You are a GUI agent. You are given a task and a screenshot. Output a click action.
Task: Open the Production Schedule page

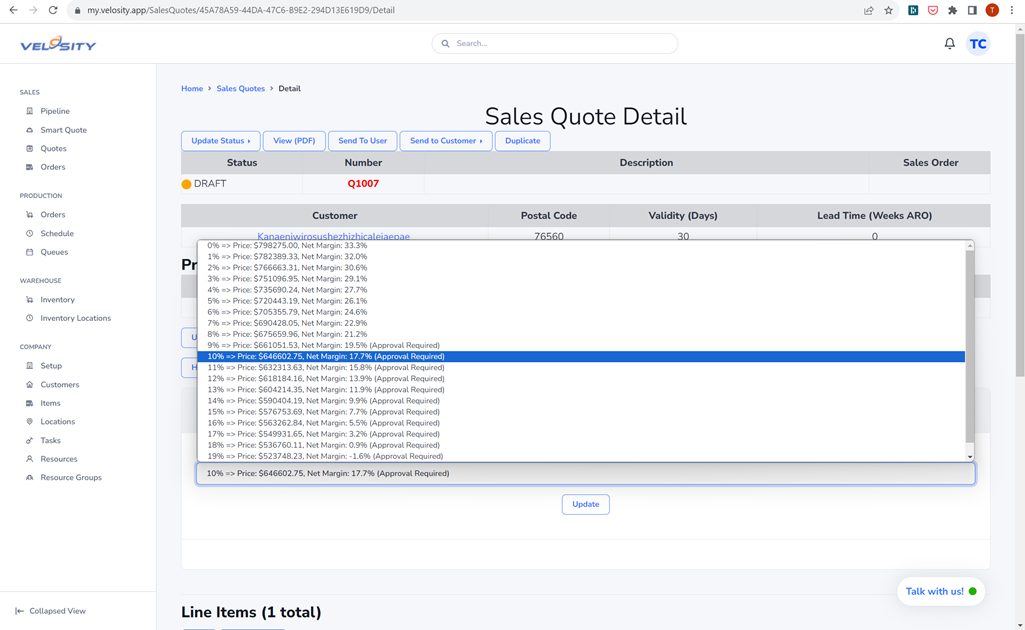[57, 233]
